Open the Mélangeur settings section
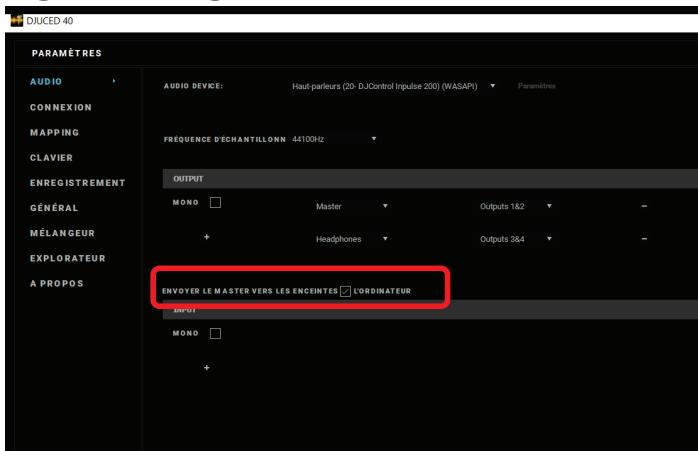The width and height of the screenshot is (698, 451). [62, 233]
